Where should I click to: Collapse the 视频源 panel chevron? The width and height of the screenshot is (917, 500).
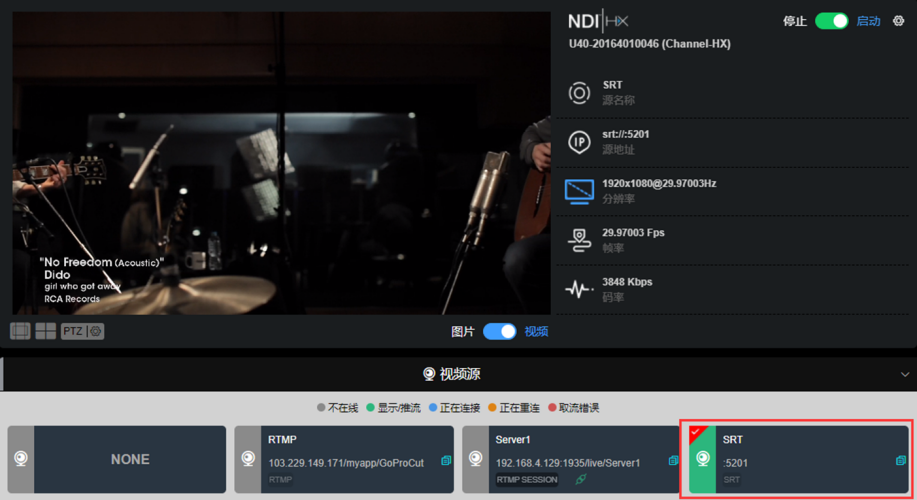point(905,374)
